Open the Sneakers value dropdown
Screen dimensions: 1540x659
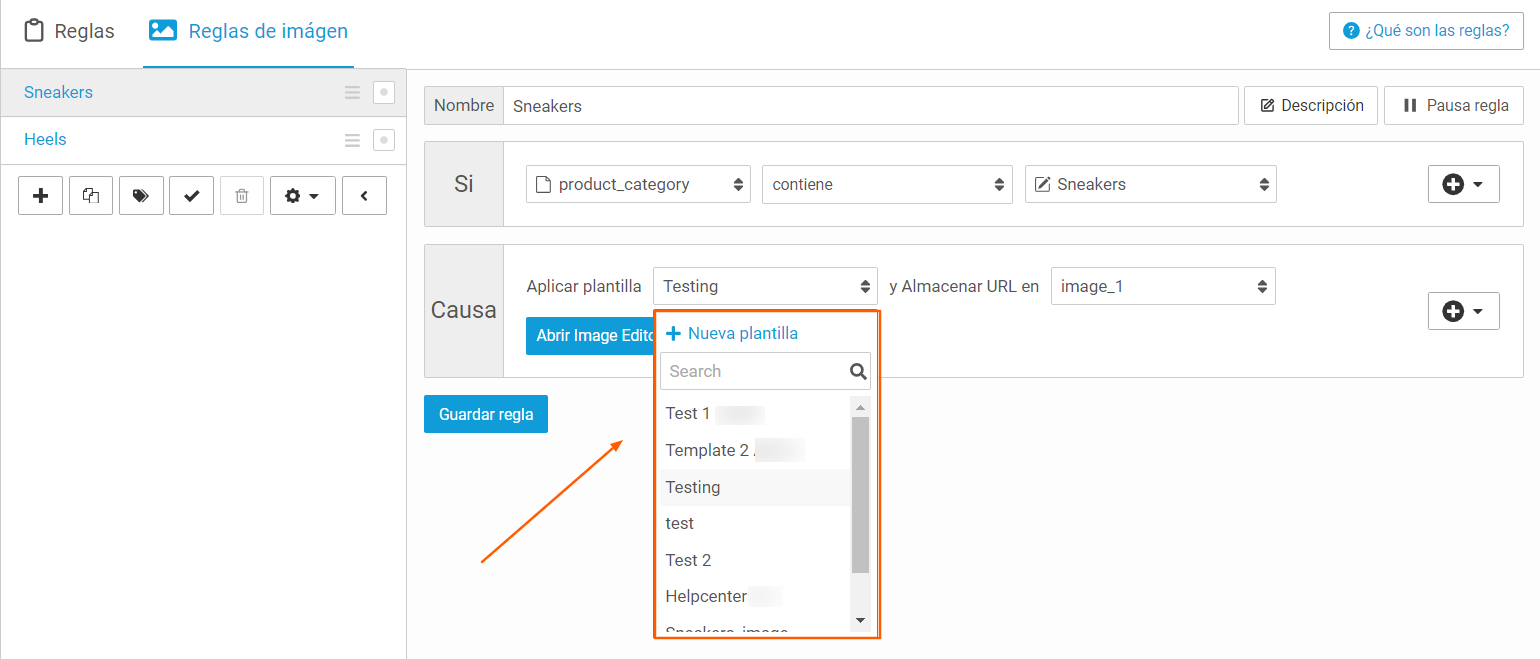1150,184
